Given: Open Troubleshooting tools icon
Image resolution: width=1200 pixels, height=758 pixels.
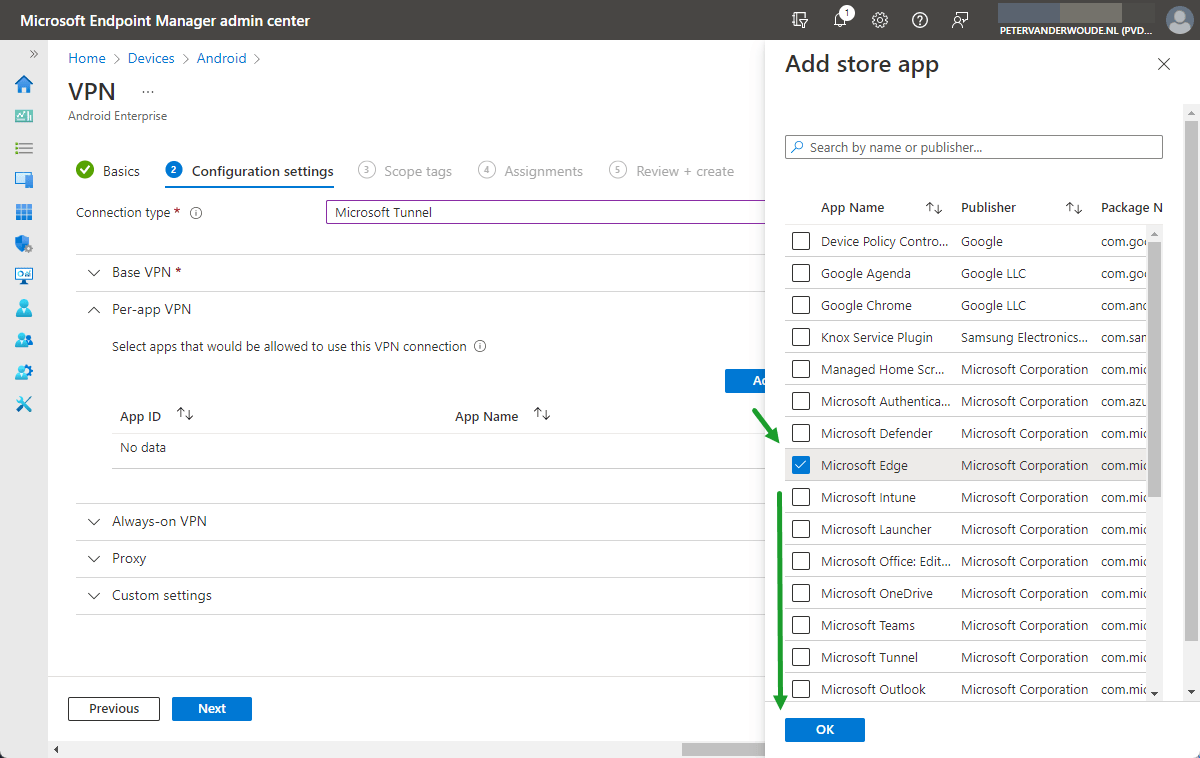Looking at the screenshot, I should [24, 404].
